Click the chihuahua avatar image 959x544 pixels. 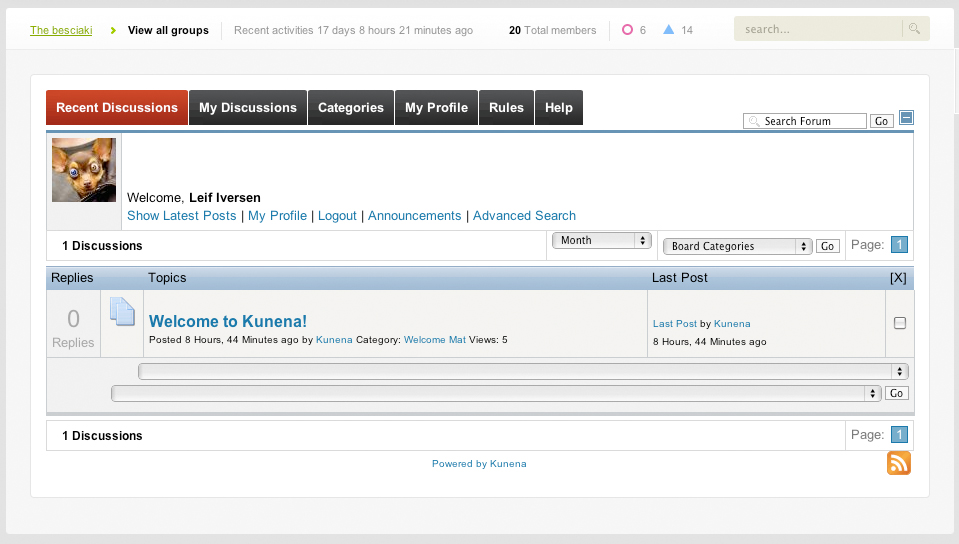pos(84,170)
